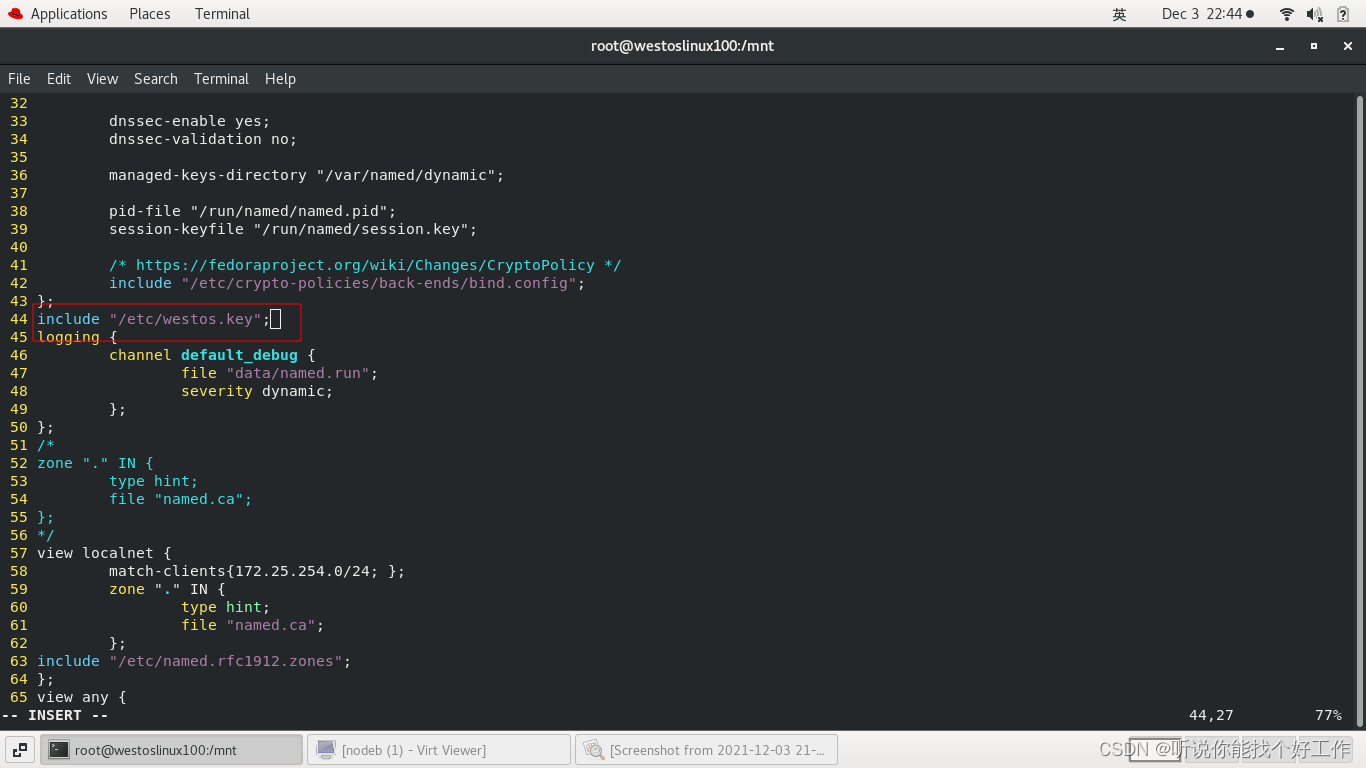1366x768 pixels.
Task: Open the View menu
Action: pos(102,79)
